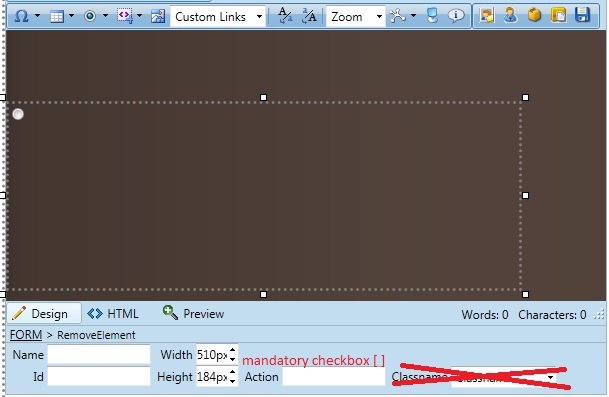The height and width of the screenshot is (397, 609).
Task: Click the toggle docking monitor icon
Action: tap(432, 16)
